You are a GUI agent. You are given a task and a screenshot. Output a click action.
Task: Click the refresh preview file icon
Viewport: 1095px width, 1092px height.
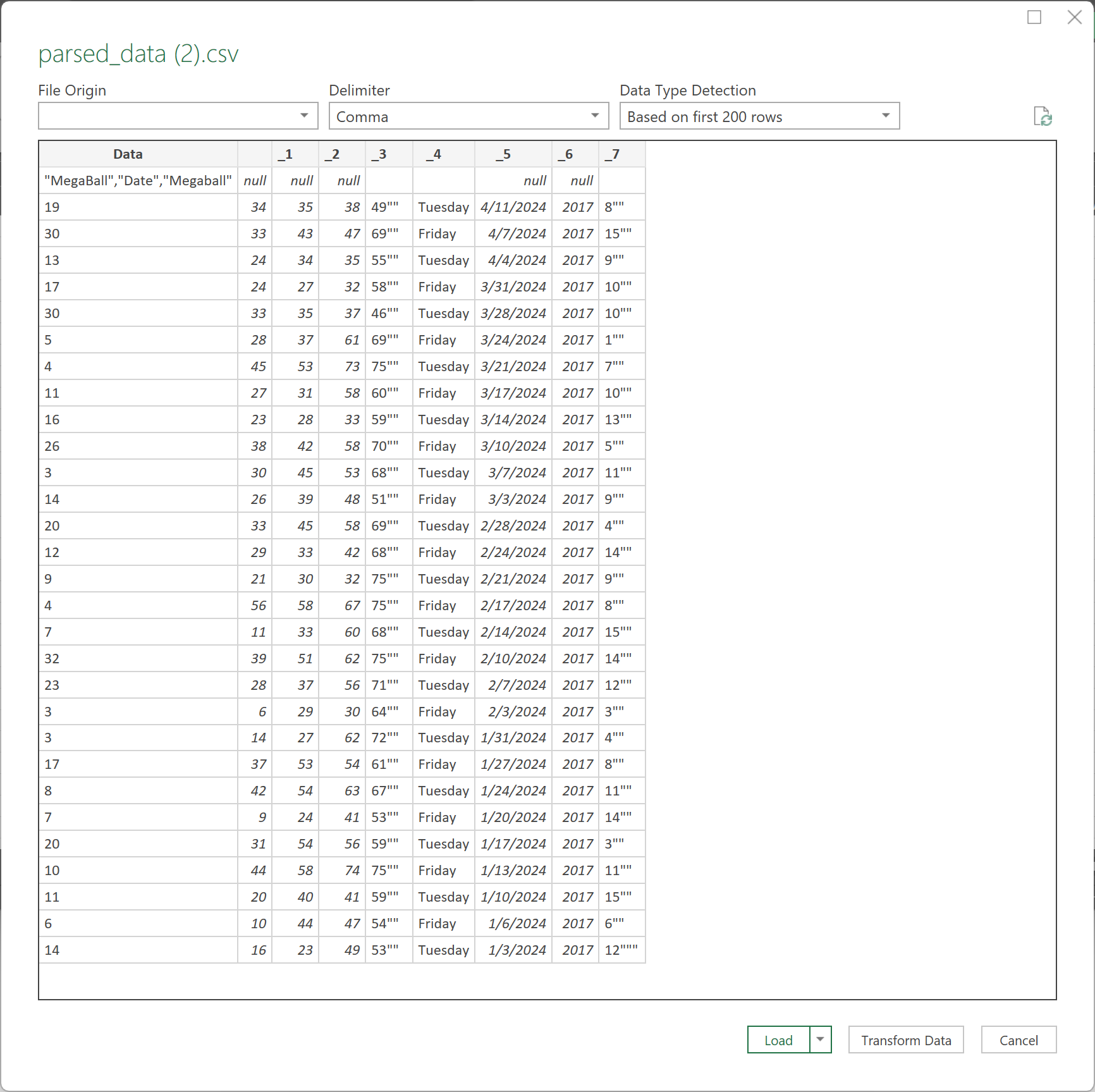(x=1042, y=117)
